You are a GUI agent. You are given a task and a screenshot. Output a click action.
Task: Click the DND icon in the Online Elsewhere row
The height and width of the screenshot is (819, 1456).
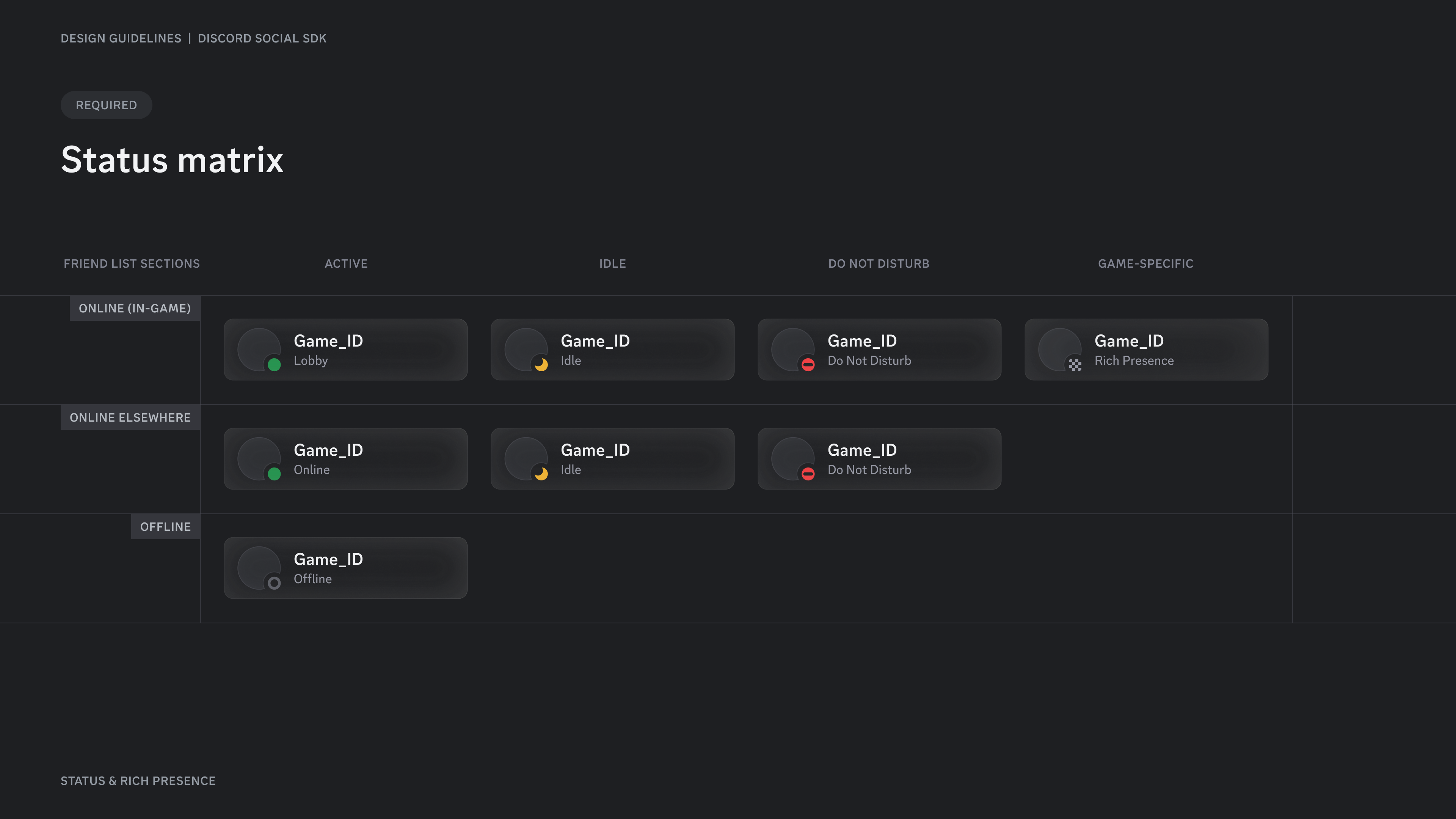809,474
